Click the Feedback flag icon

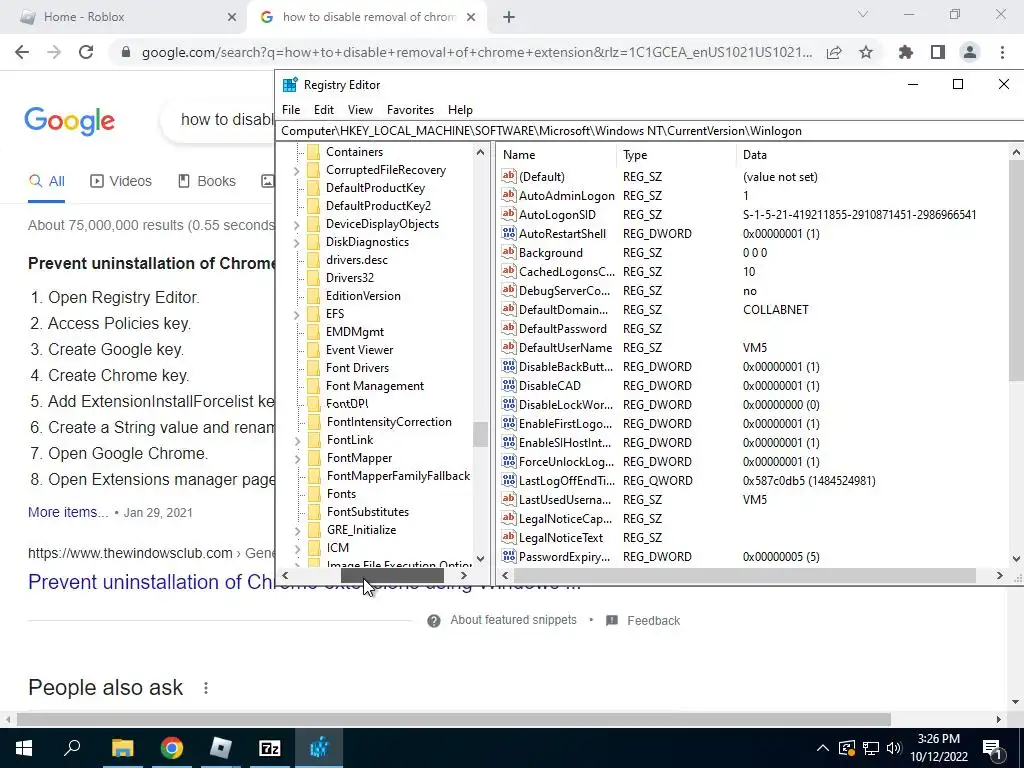tap(612, 620)
